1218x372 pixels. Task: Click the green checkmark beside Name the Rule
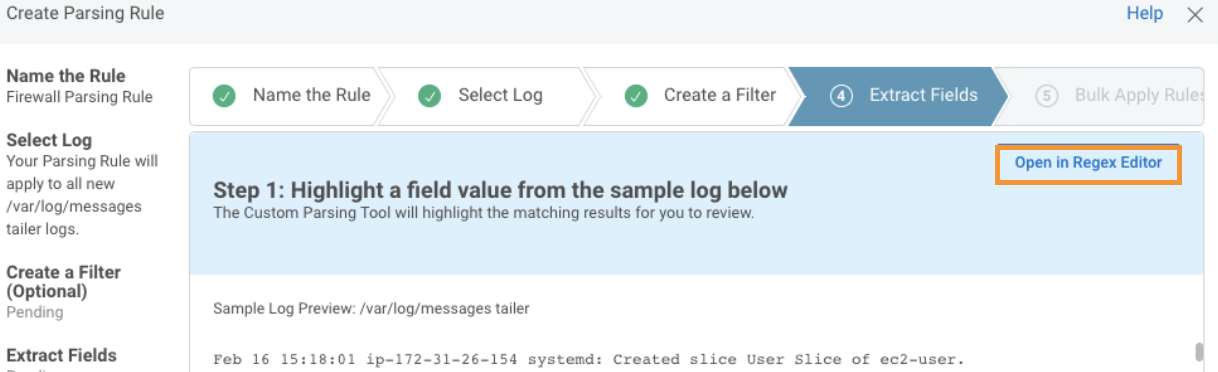point(224,96)
